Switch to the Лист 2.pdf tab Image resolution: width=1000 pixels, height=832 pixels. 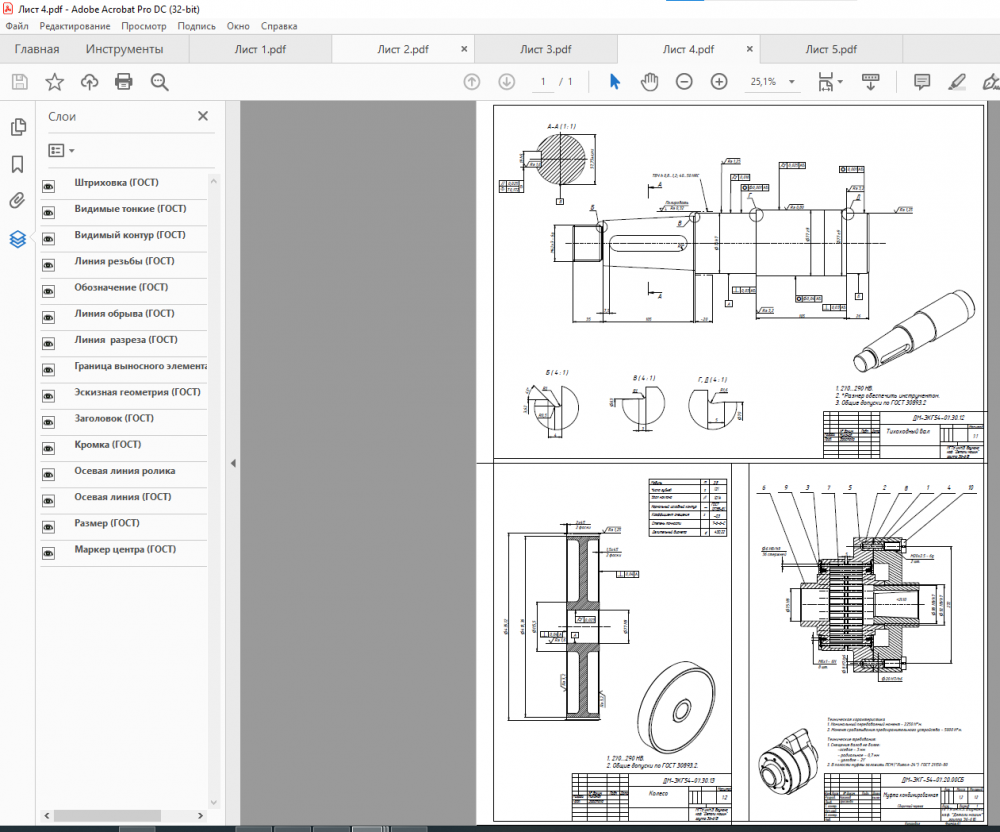click(402, 49)
